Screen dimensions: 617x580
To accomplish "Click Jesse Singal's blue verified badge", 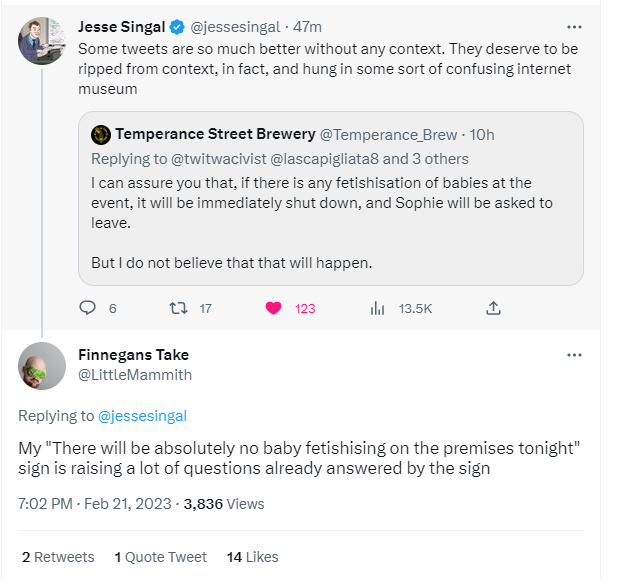I will click(177, 27).
